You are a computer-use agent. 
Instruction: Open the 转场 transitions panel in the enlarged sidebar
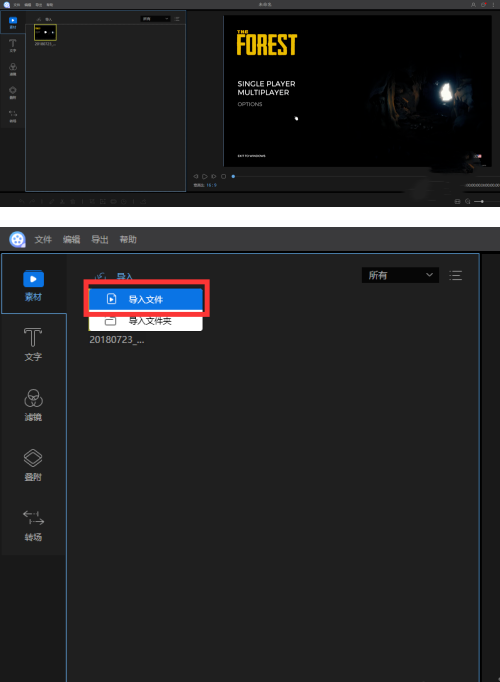[x=33, y=525]
